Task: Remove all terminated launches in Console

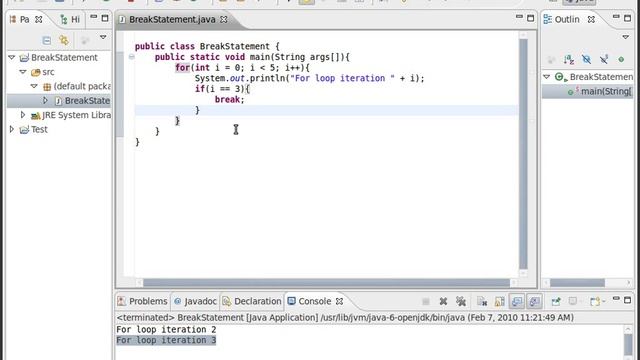Action: point(461,302)
